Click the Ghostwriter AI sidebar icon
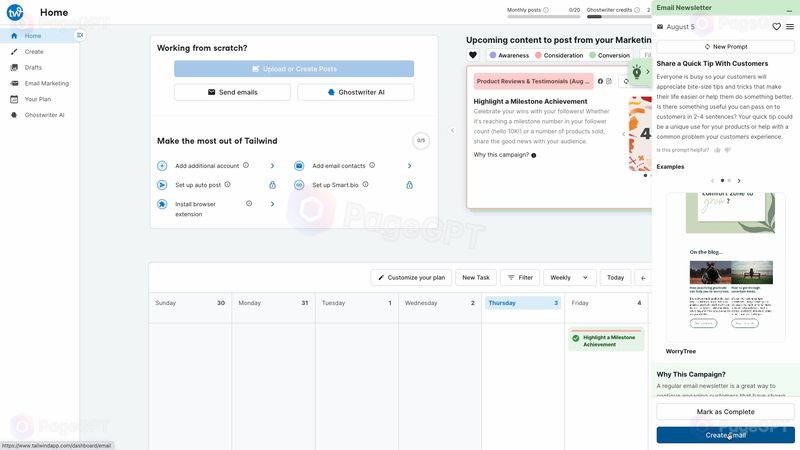 coord(14,115)
